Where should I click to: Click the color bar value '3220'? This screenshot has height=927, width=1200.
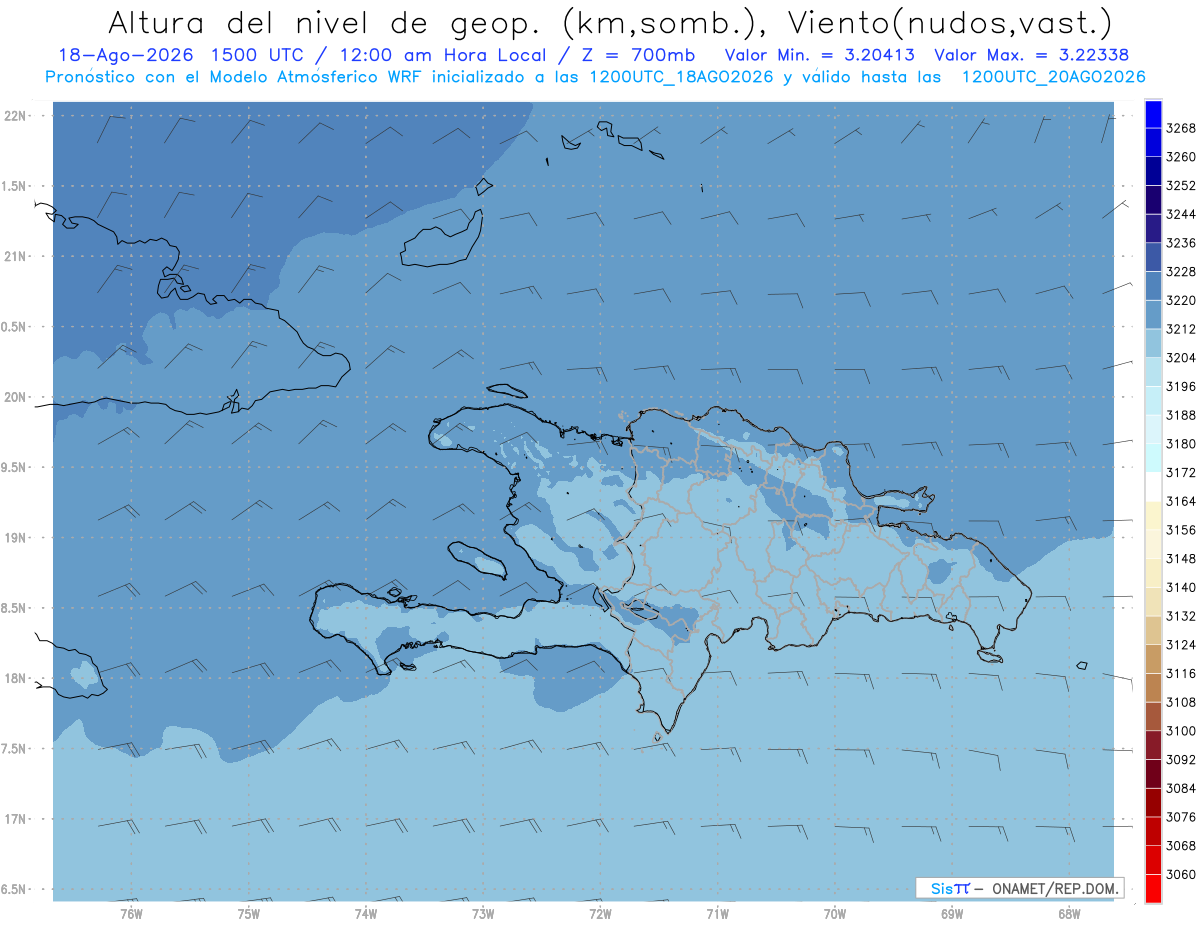tap(1181, 300)
